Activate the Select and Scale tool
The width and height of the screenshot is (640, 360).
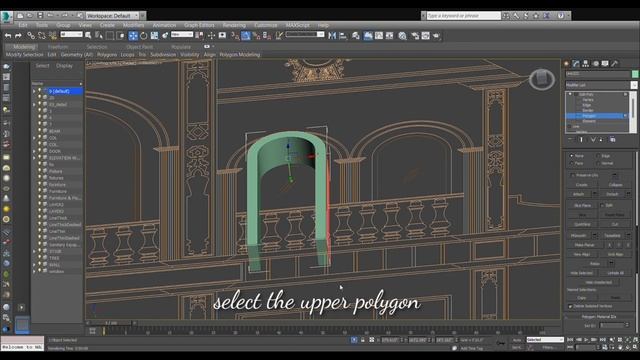(x=154, y=36)
